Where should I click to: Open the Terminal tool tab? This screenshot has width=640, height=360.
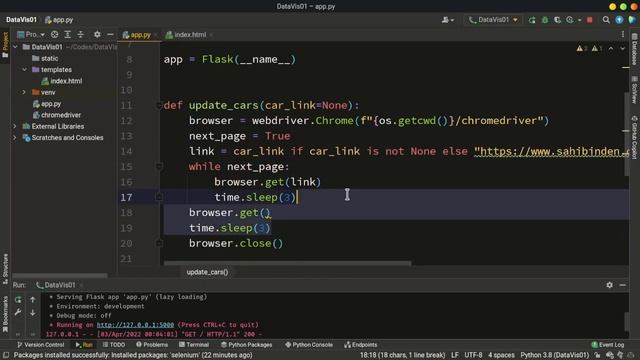194,345
